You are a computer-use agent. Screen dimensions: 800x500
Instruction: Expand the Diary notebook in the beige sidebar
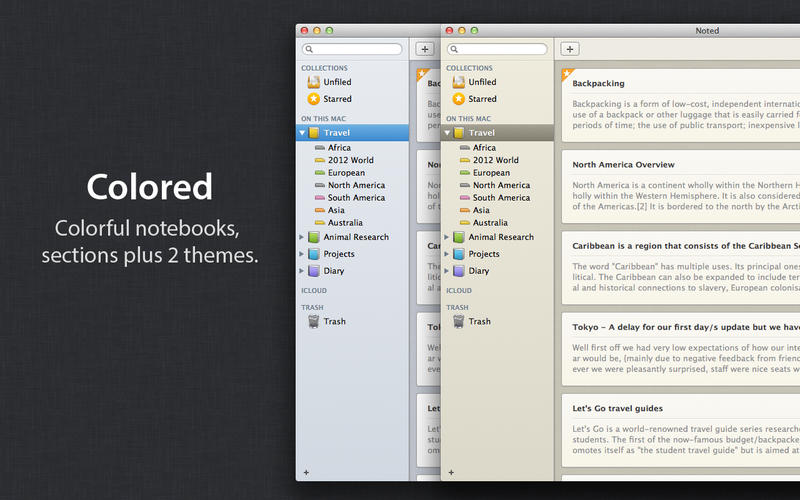coord(447,270)
